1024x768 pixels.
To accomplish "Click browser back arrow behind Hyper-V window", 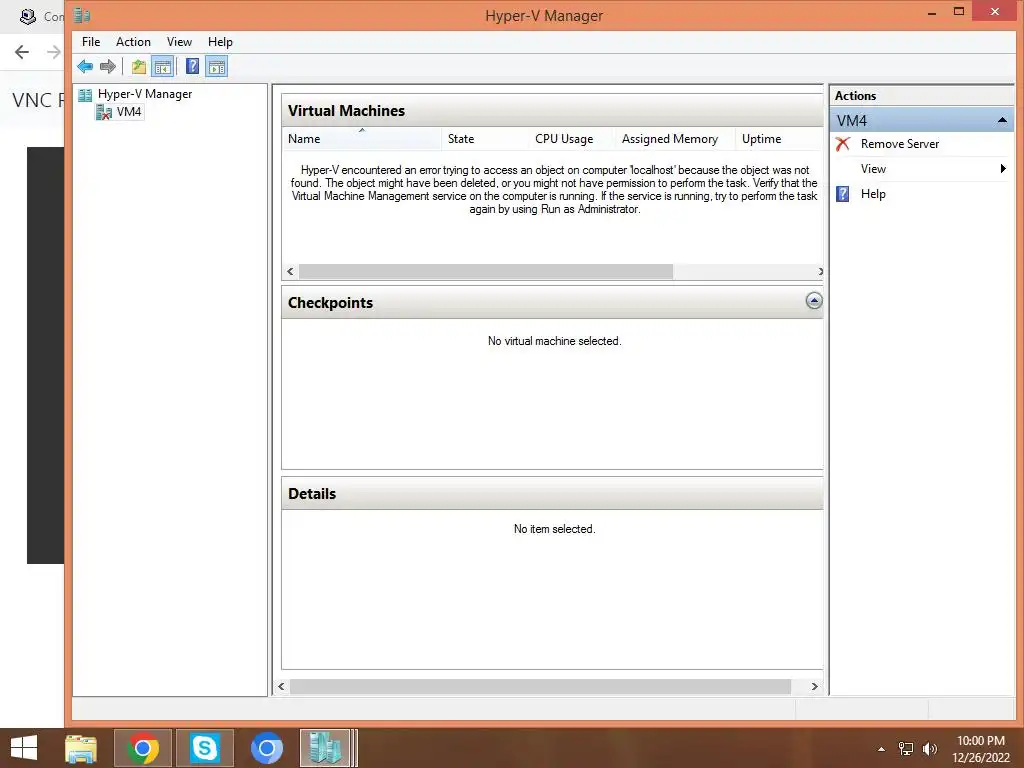I will 22,52.
